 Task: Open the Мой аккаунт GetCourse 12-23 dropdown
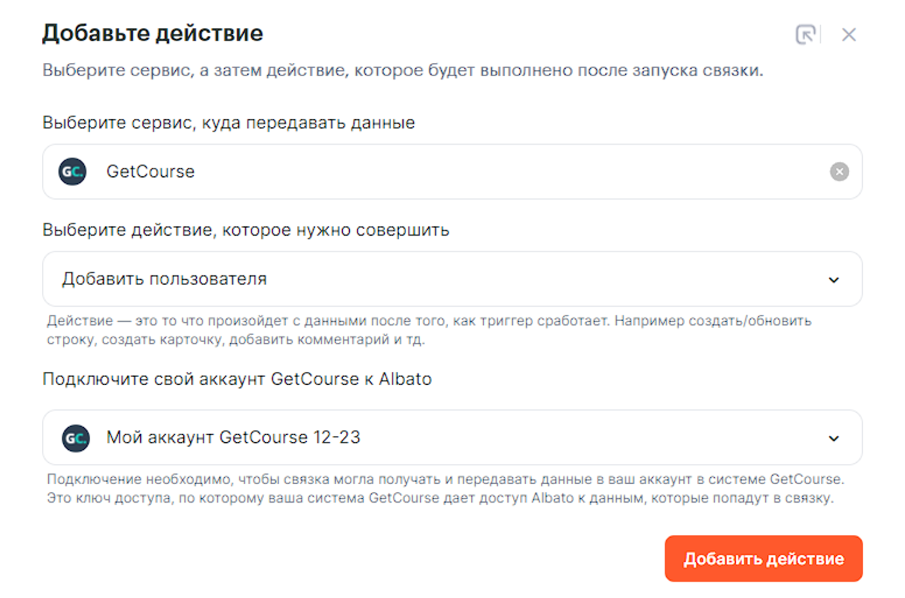click(452, 437)
